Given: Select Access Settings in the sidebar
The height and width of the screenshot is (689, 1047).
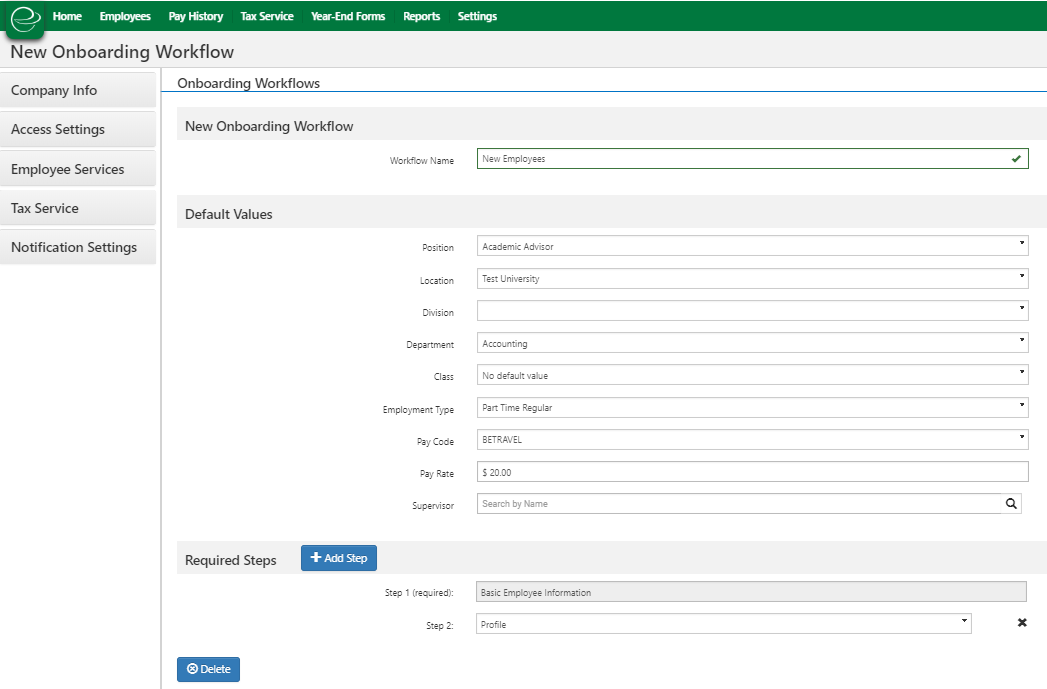Looking at the screenshot, I should click(x=78, y=130).
